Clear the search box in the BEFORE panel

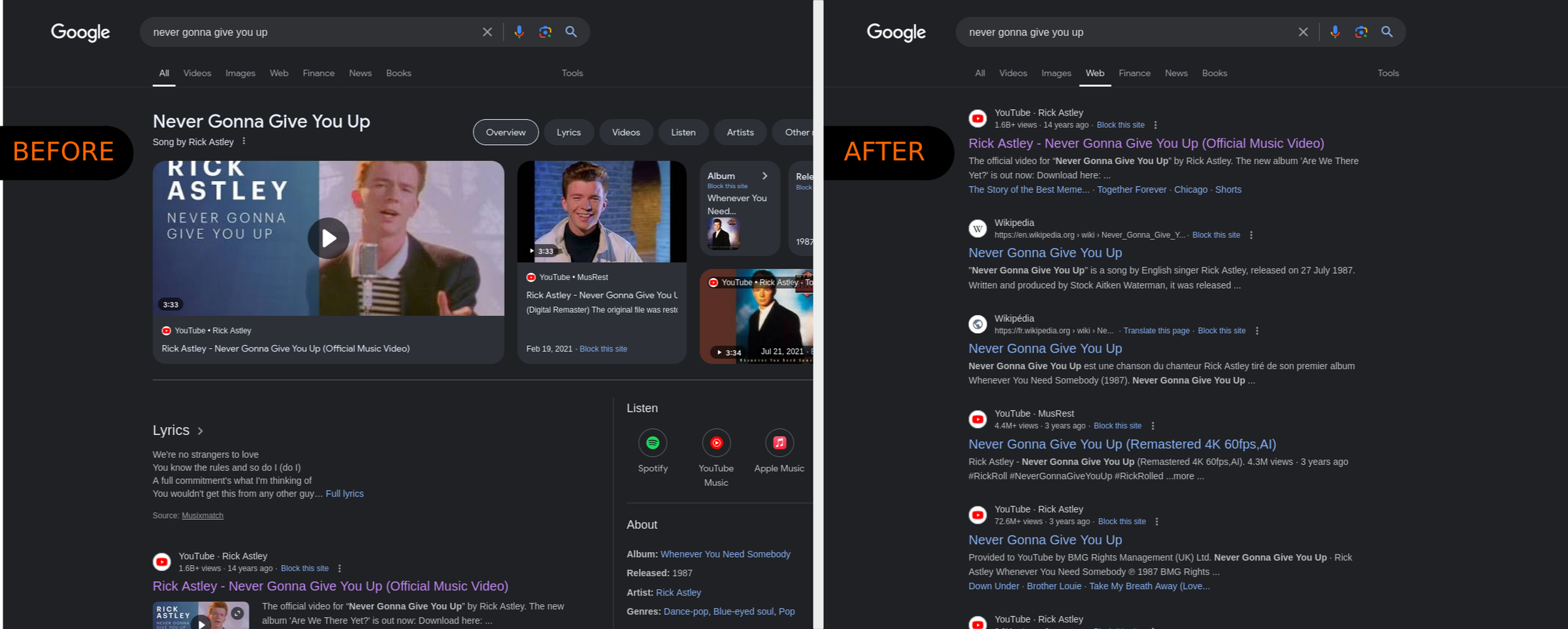pyautogui.click(x=487, y=32)
